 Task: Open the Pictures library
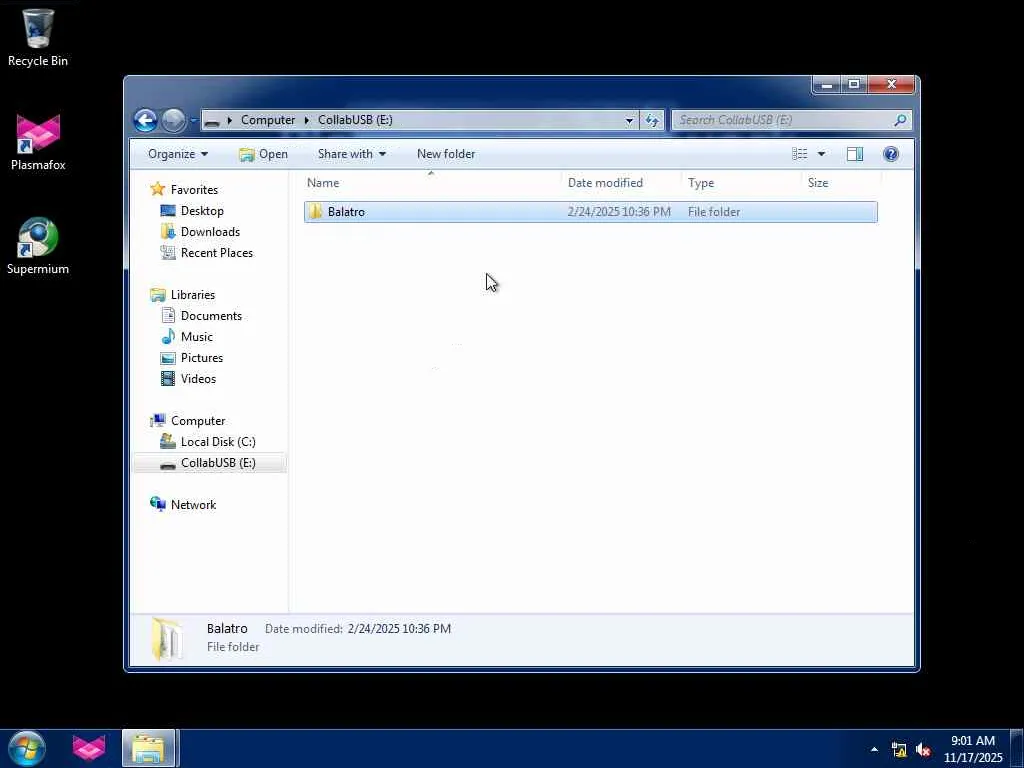click(202, 358)
